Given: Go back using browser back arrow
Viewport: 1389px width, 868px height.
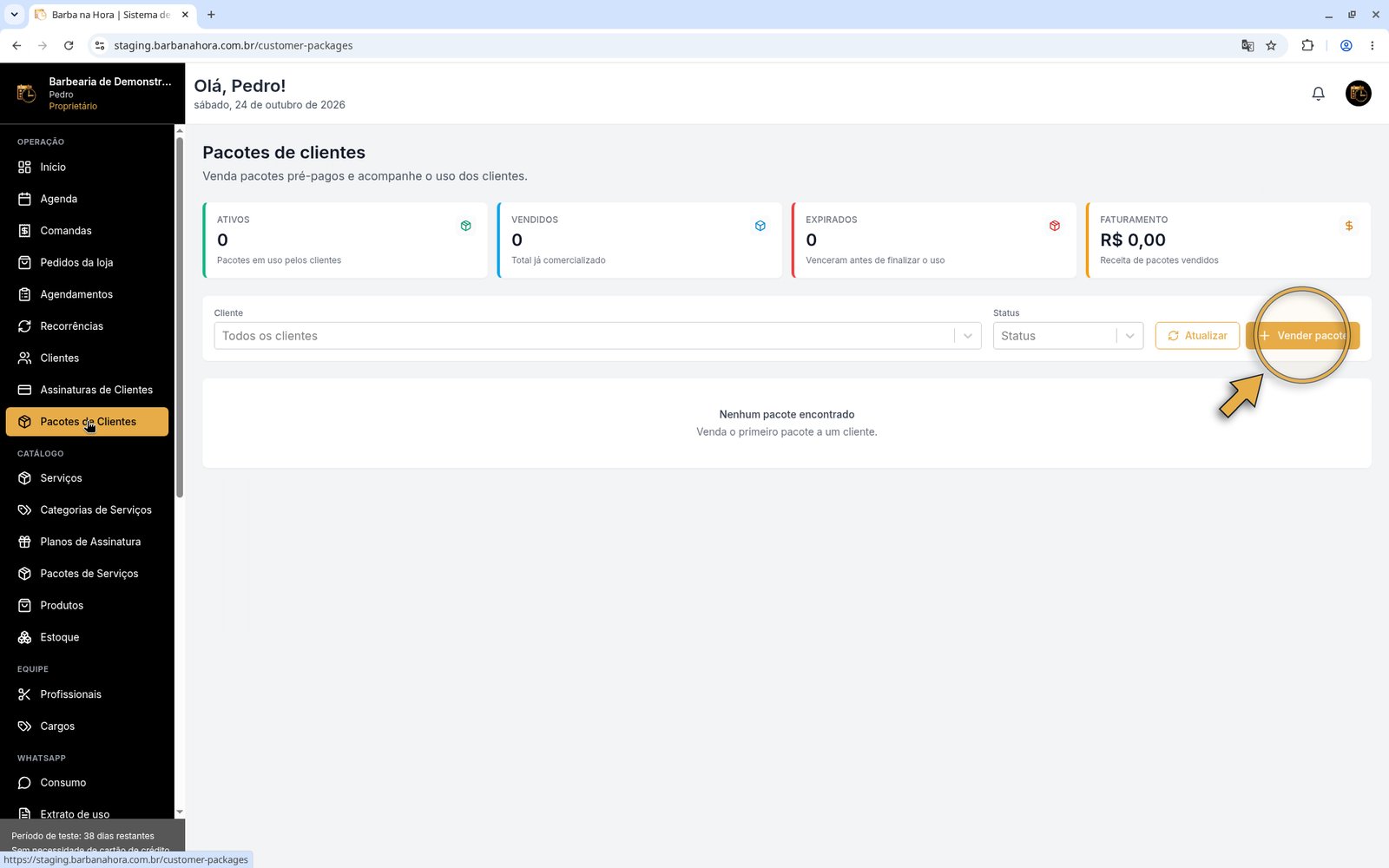Looking at the screenshot, I should 16,45.
